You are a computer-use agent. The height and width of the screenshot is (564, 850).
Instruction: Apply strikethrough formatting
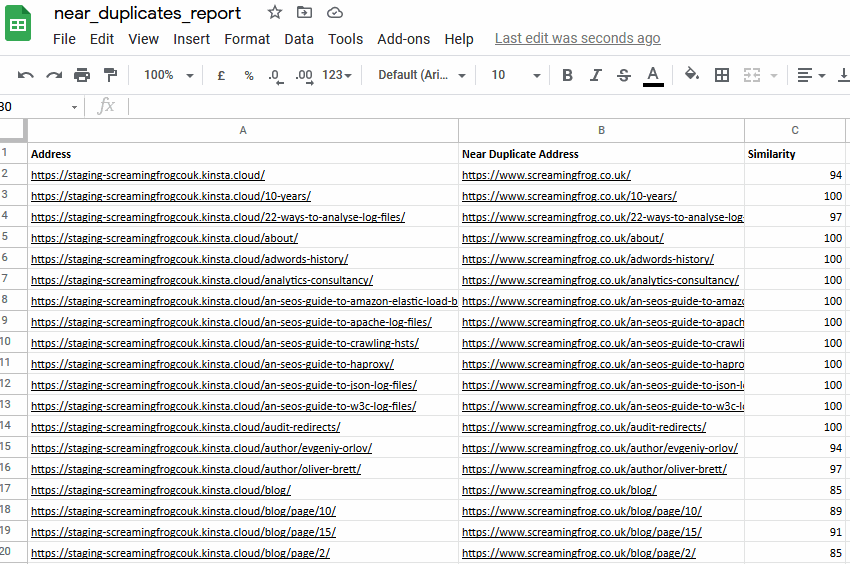(624, 75)
